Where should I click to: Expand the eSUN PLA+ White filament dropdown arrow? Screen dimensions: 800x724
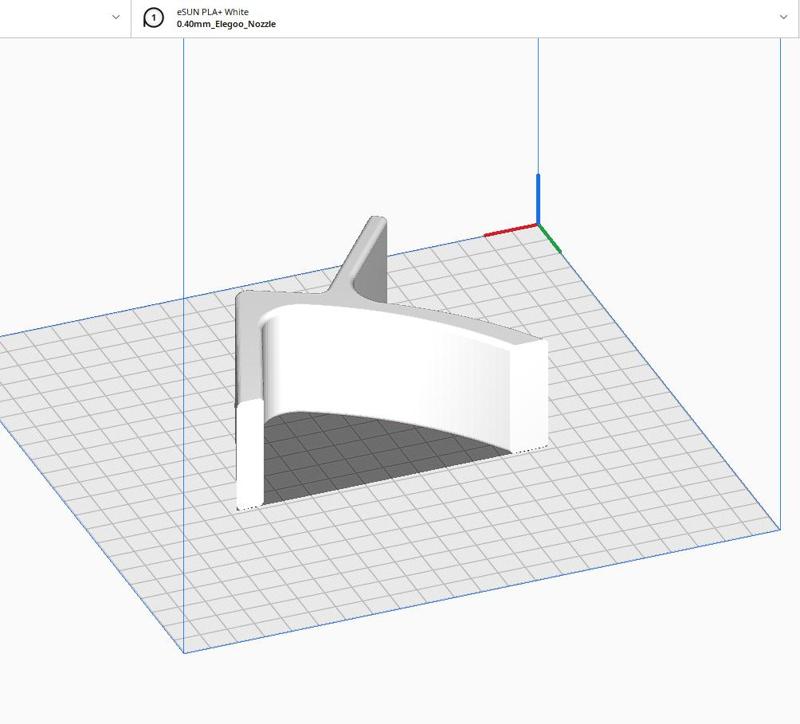pos(783,18)
